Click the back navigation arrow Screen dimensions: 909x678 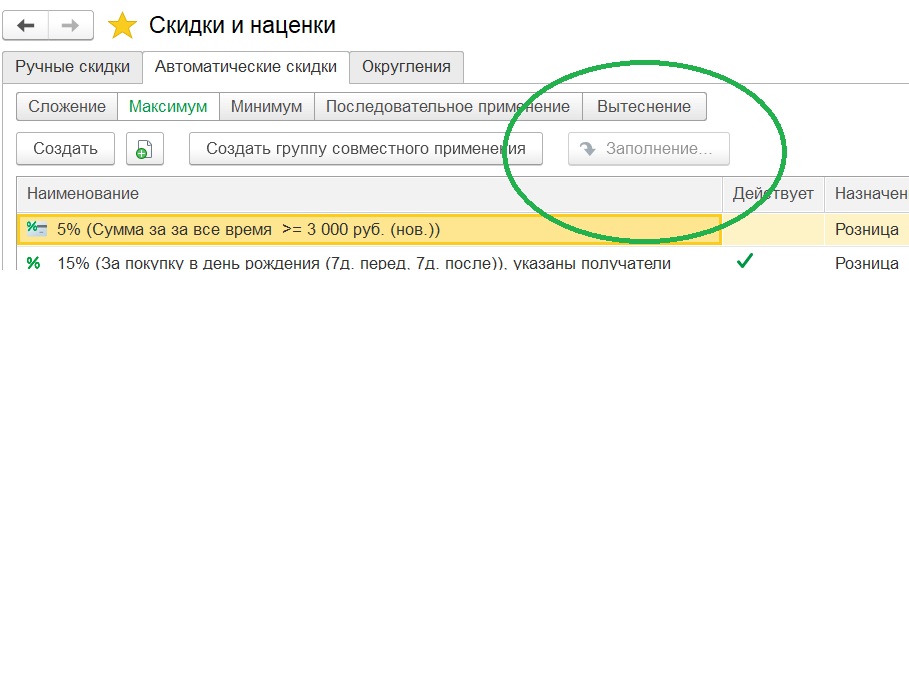pyautogui.click(x=26, y=25)
